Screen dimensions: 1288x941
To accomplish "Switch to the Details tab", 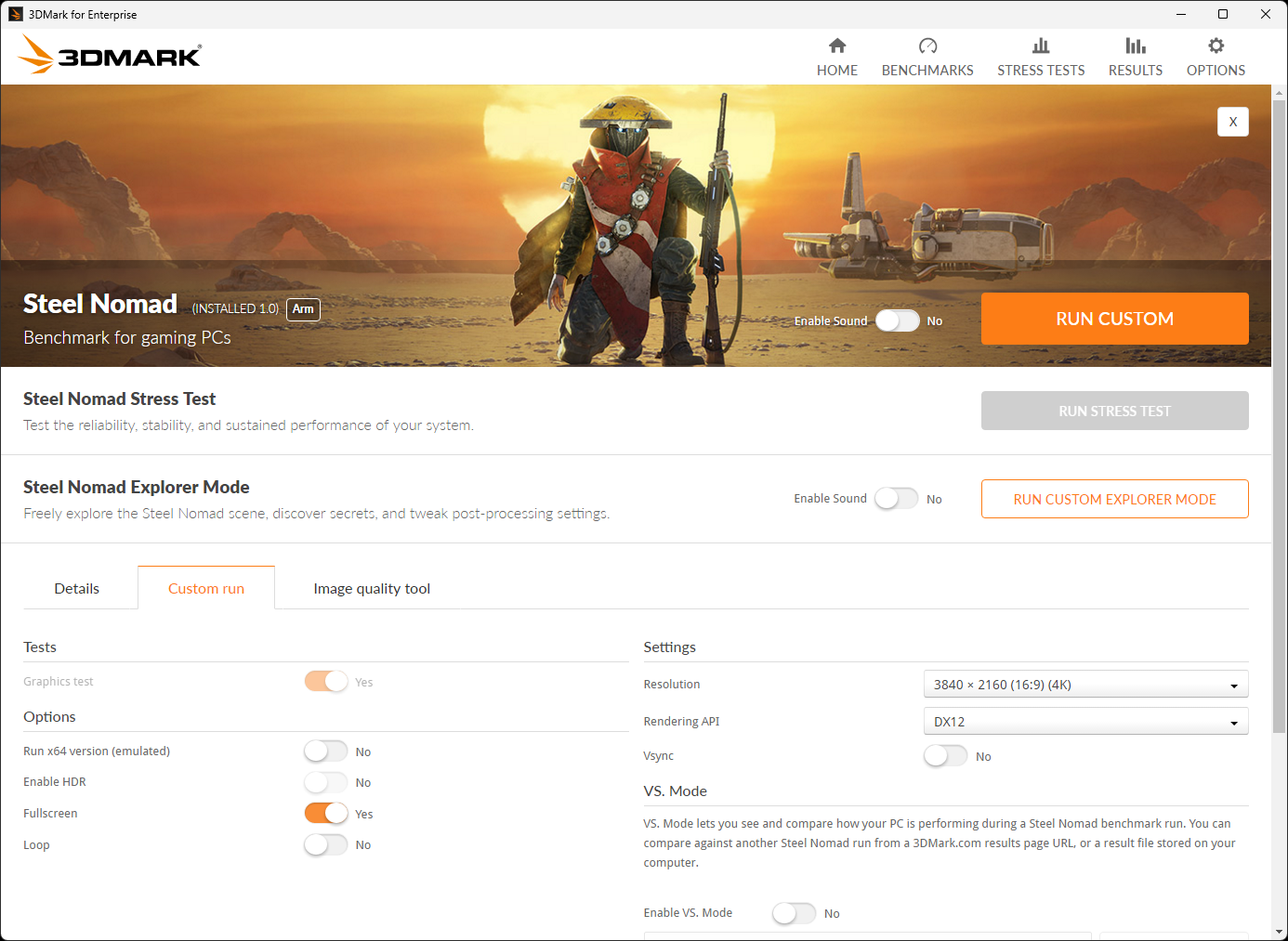I will [77, 588].
